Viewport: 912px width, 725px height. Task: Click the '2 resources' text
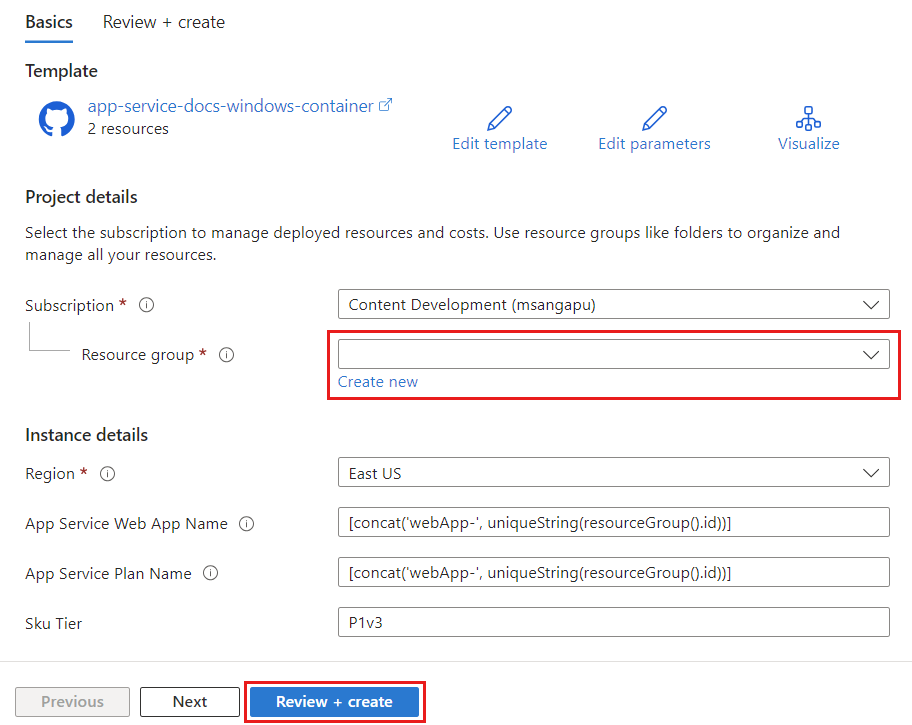[x=128, y=129]
